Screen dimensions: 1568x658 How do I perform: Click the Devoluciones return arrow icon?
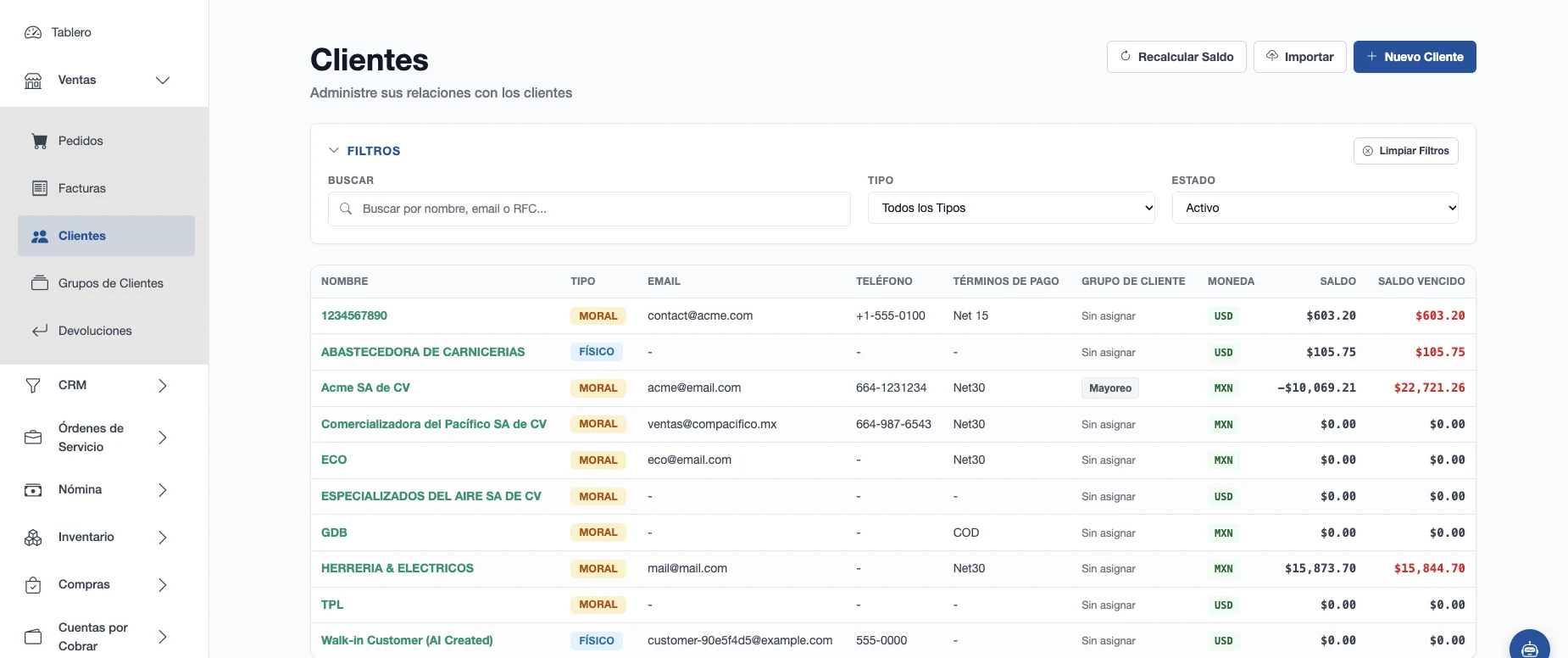tap(40, 331)
